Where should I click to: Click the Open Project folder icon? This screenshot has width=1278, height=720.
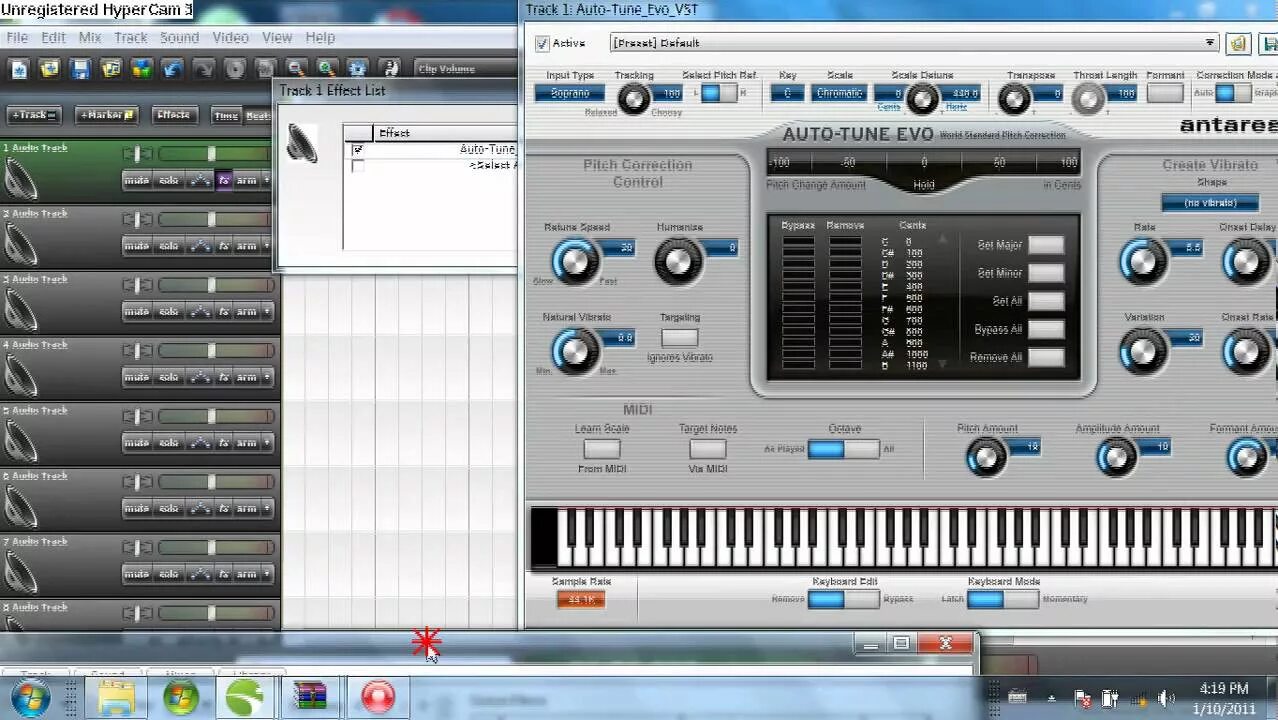pos(49,69)
